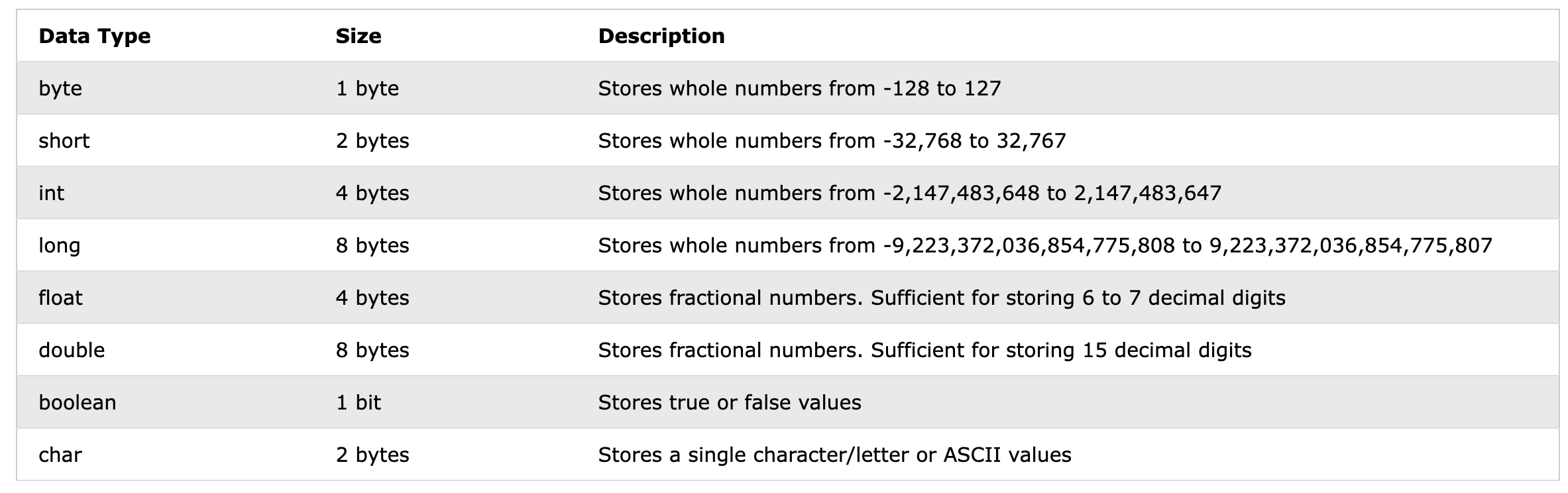Select the byte data type cell
This screenshot has width=1568, height=493.
[x=60, y=88]
